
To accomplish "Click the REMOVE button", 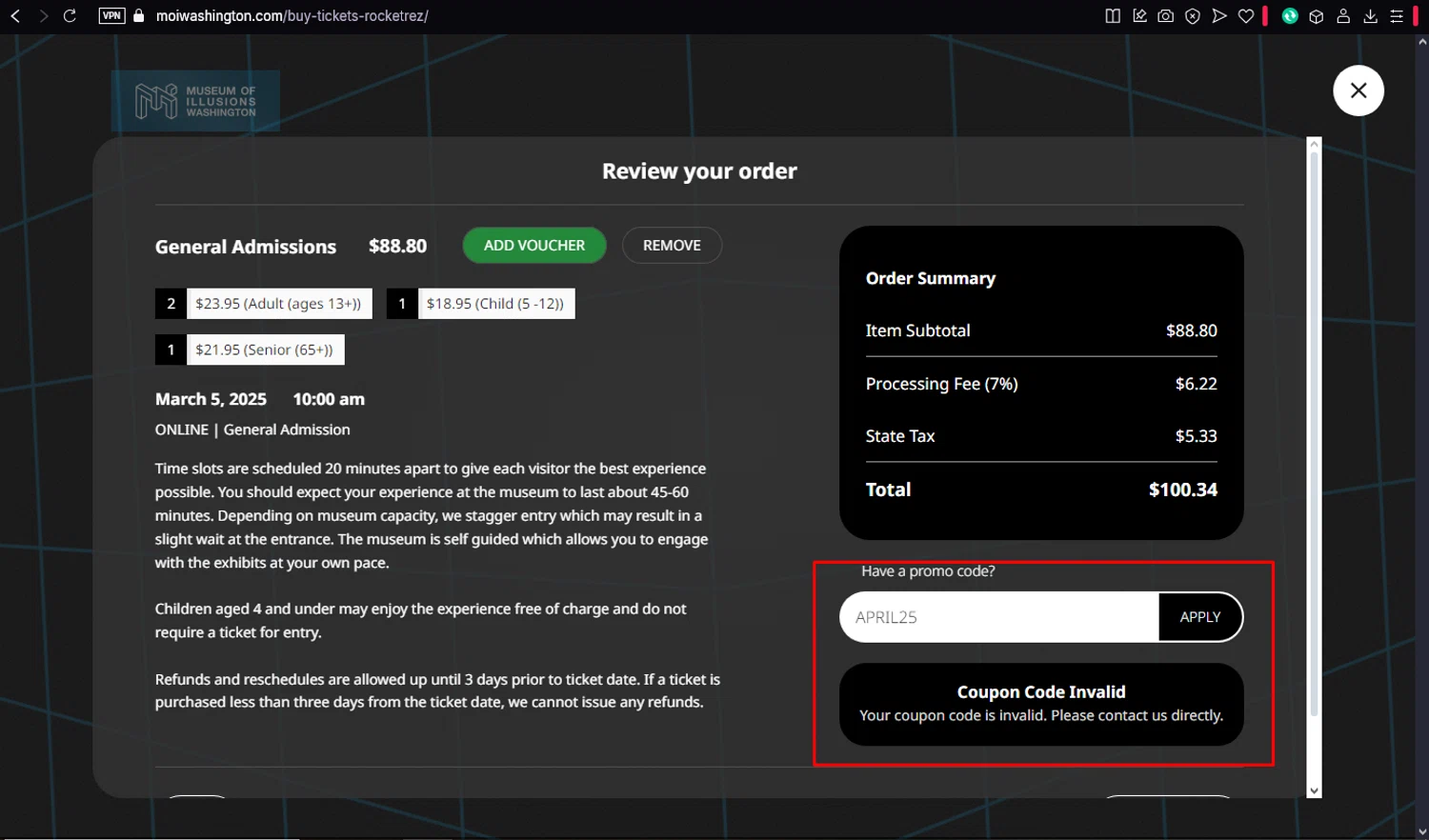I will pyautogui.click(x=672, y=246).
